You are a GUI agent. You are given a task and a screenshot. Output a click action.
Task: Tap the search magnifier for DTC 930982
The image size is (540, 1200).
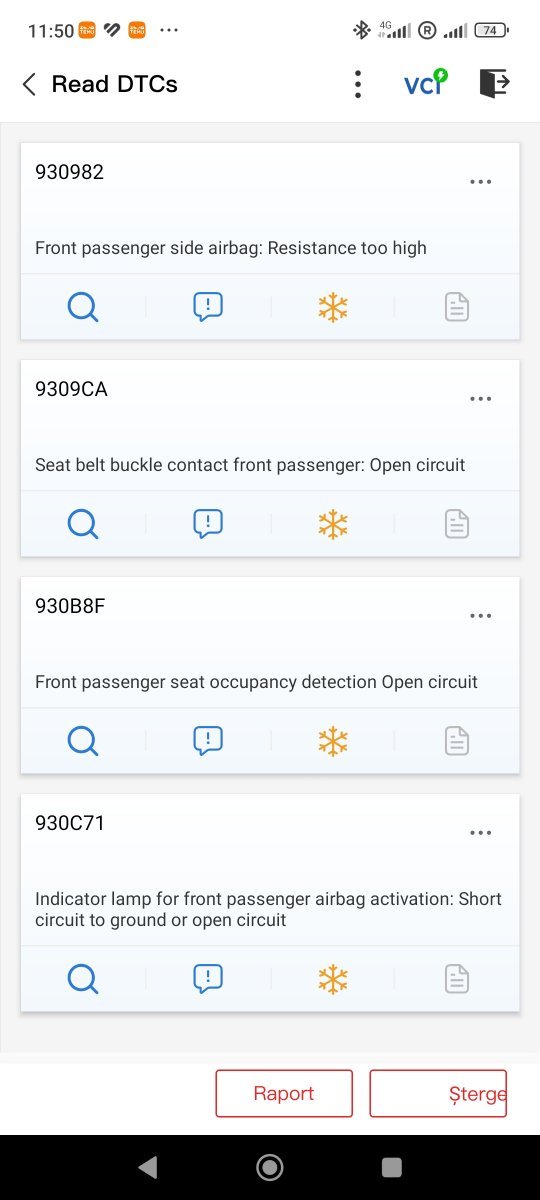(x=83, y=307)
